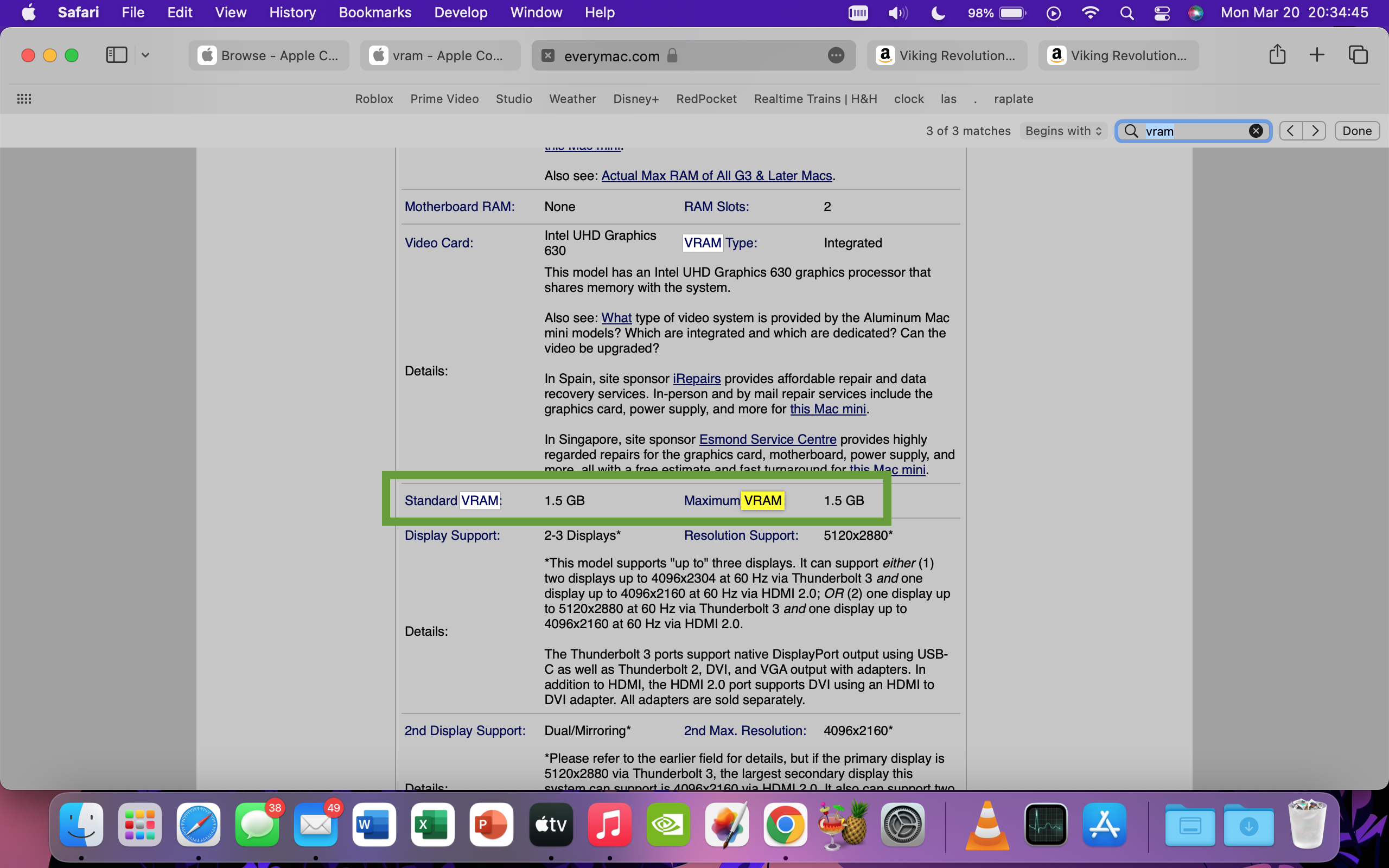
Task: Open the bookmarks grid icon
Action: (x=24, y=99)
